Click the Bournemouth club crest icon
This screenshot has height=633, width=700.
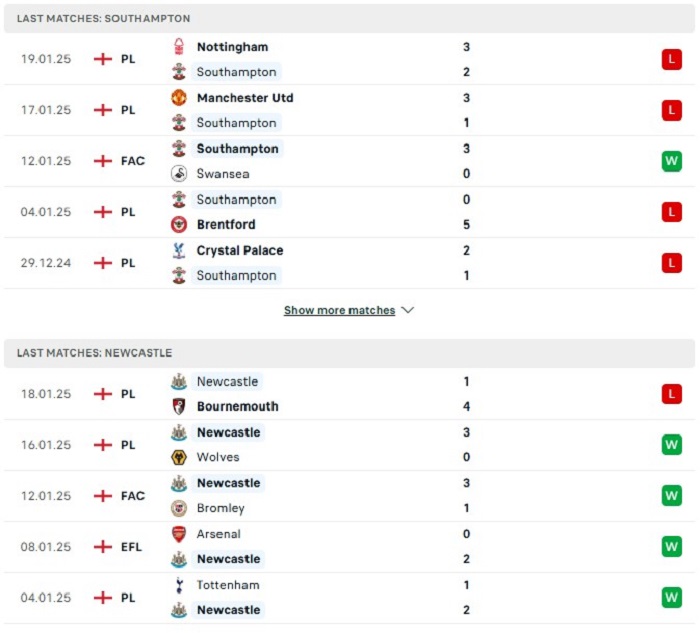coord(179,406)
